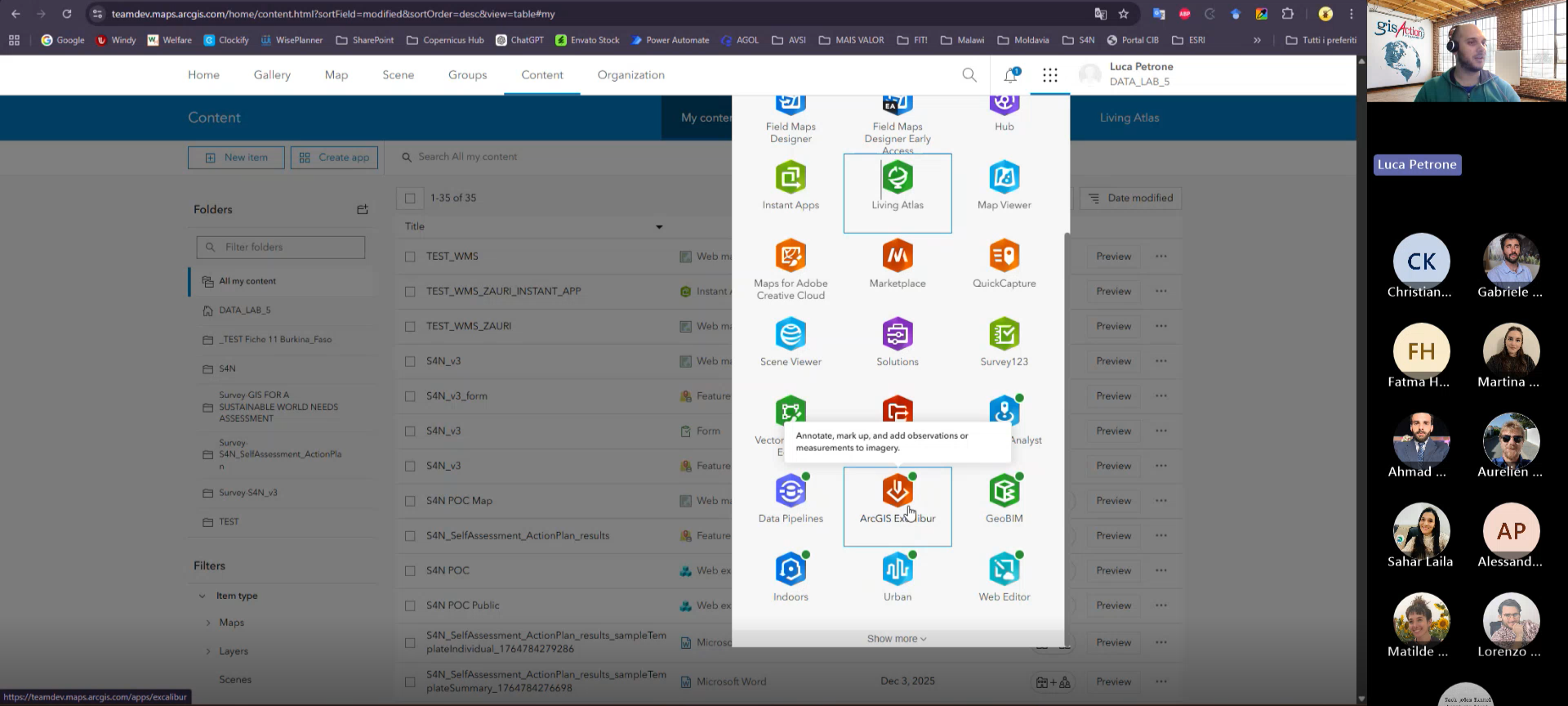The width and height of the screenshot is (1568, 706).
Task: Open Scene Viewer app
Action: click(791, 342)
